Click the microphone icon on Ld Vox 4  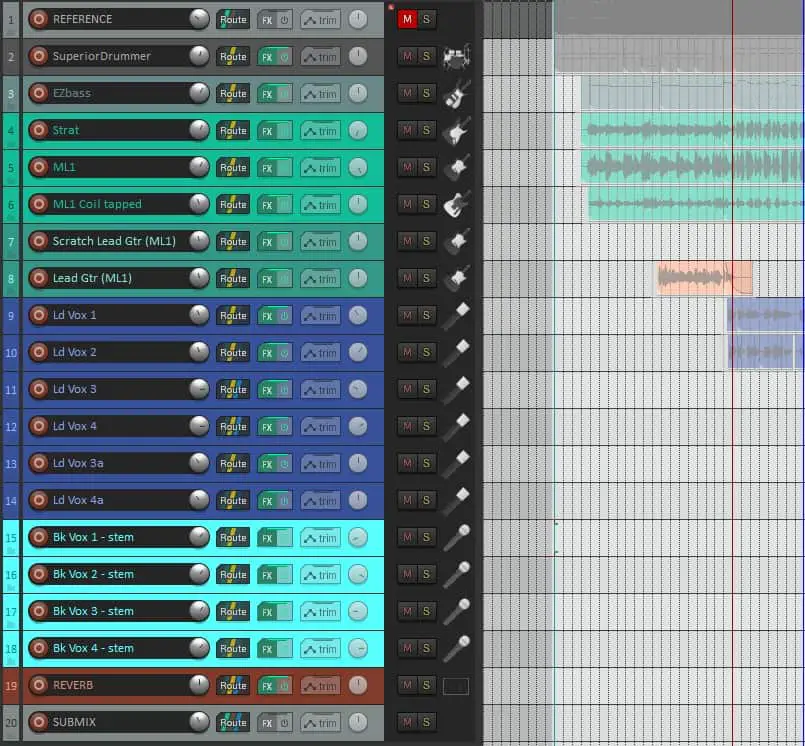[456, 426]
